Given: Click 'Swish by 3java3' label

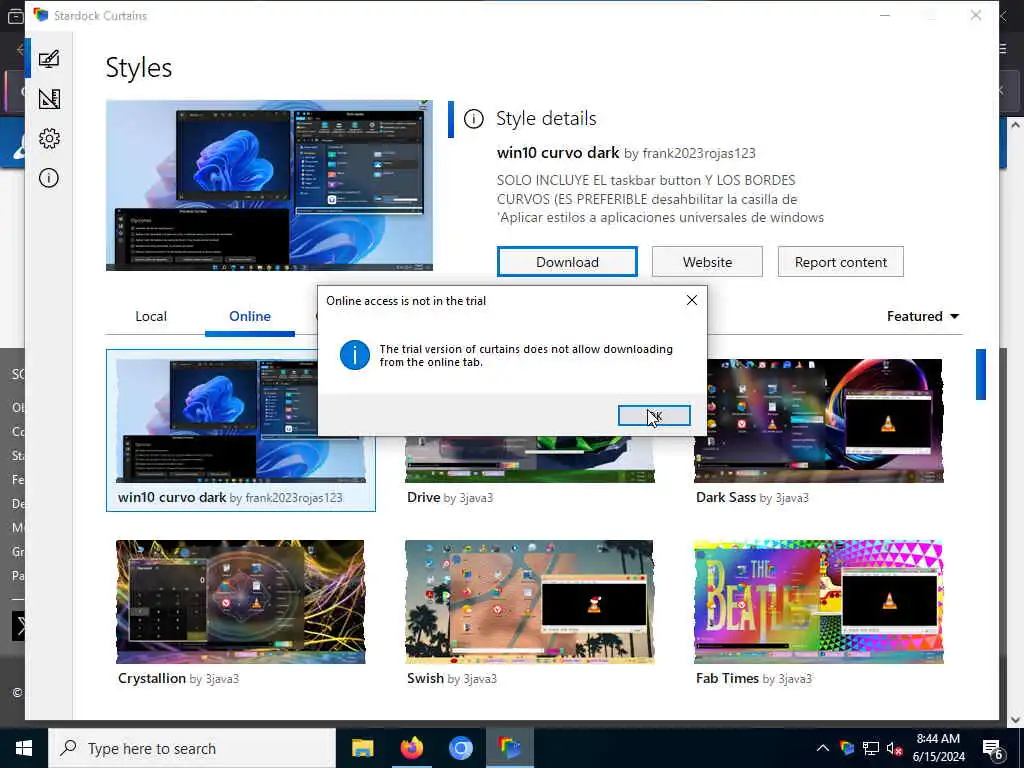Looking at the screenshot, I should tap(452, 679).
